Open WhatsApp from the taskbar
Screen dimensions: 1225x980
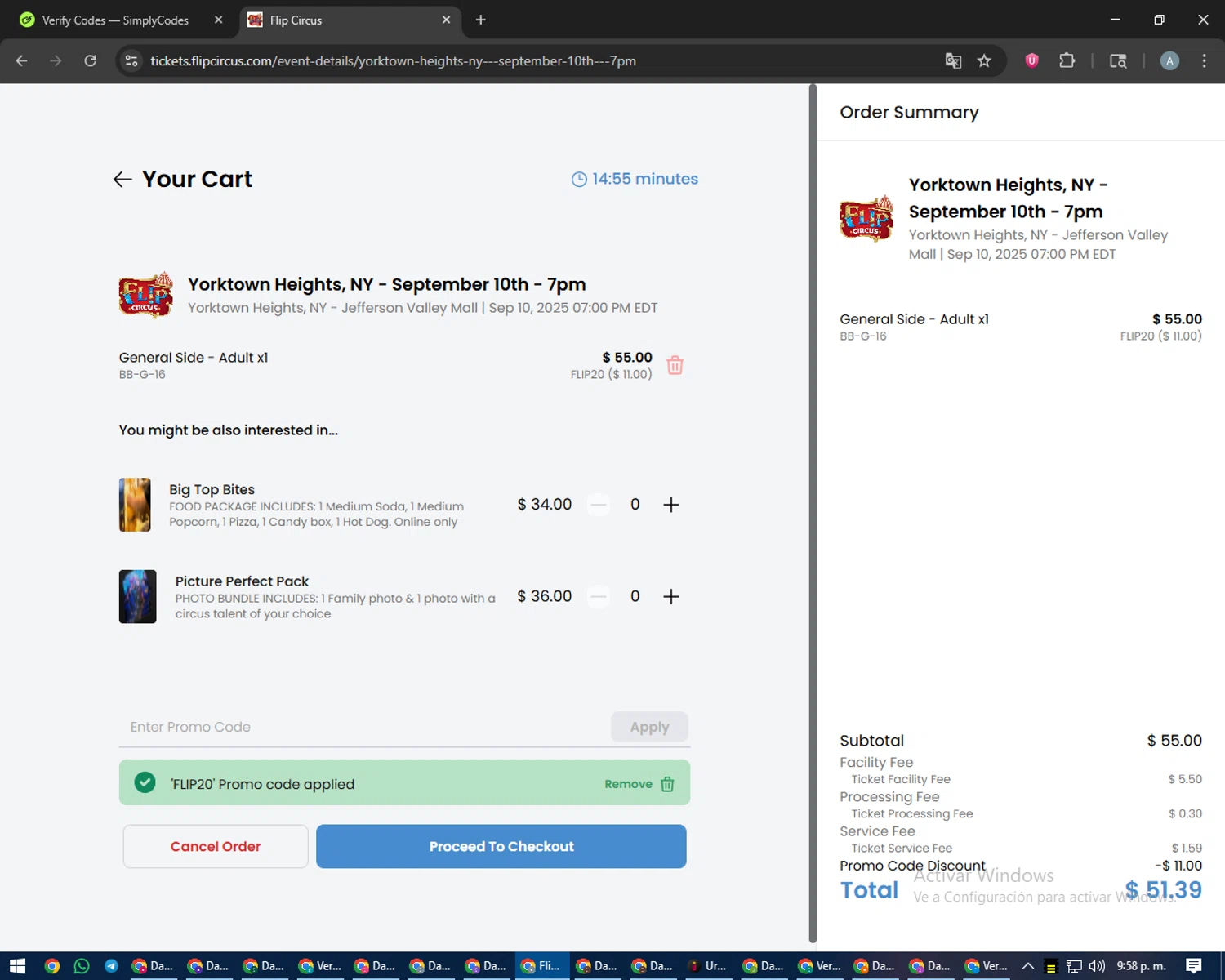click(82, 966)
